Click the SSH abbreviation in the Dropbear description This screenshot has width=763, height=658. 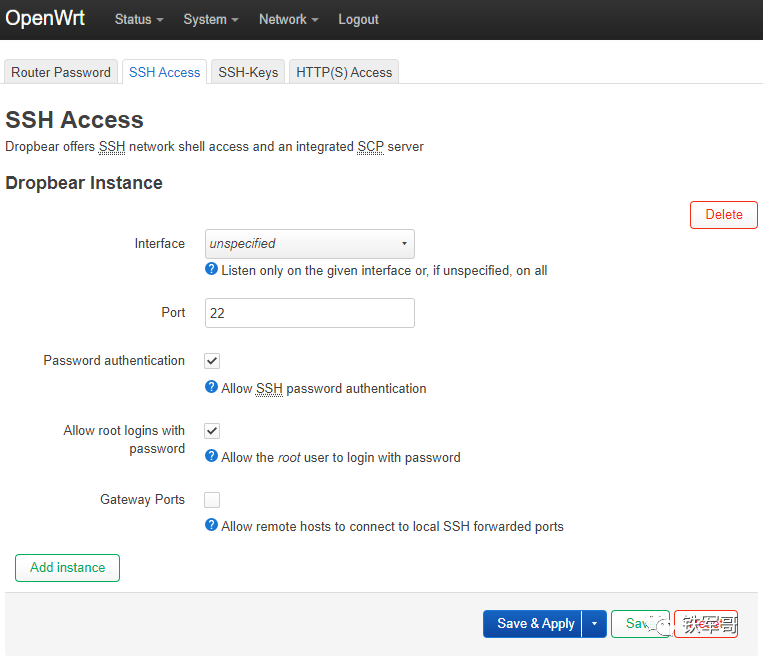point(112,146)
